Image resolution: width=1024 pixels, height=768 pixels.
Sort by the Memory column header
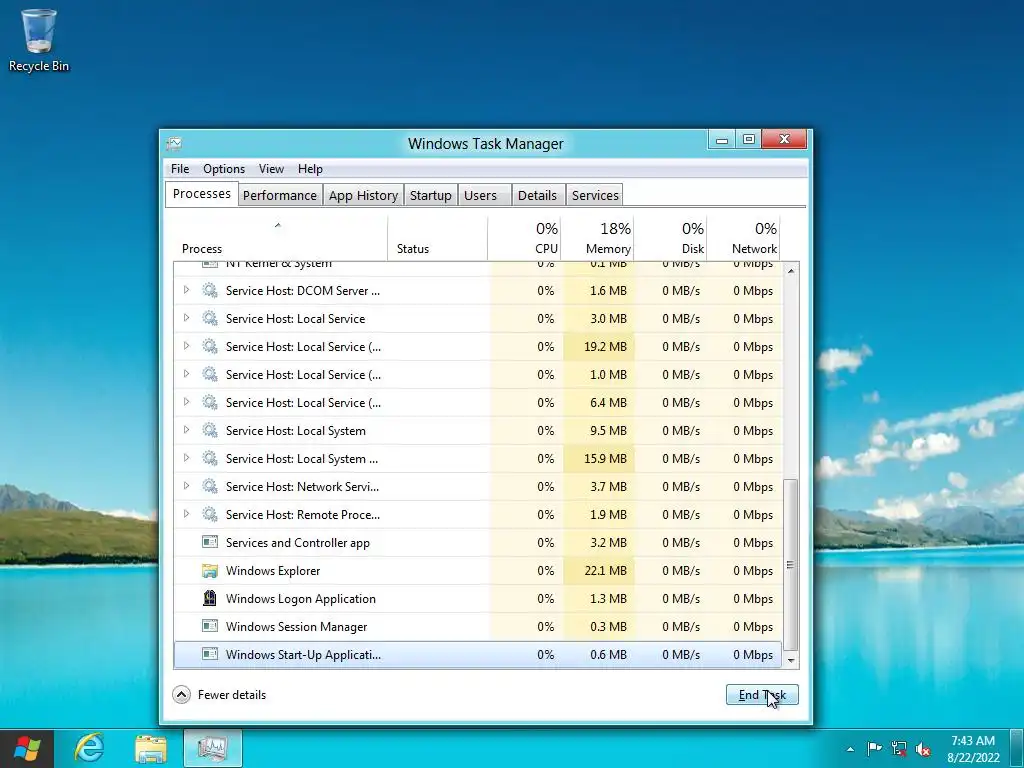click(598, 238)
